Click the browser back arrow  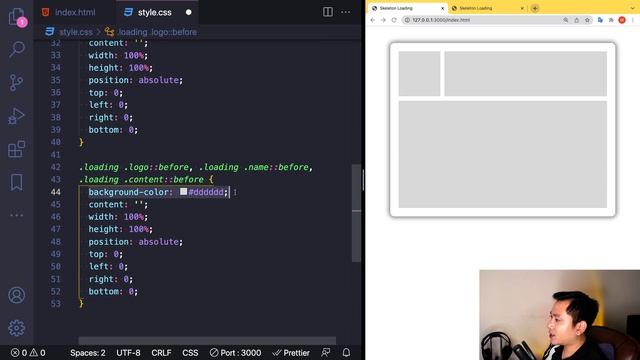372,20
